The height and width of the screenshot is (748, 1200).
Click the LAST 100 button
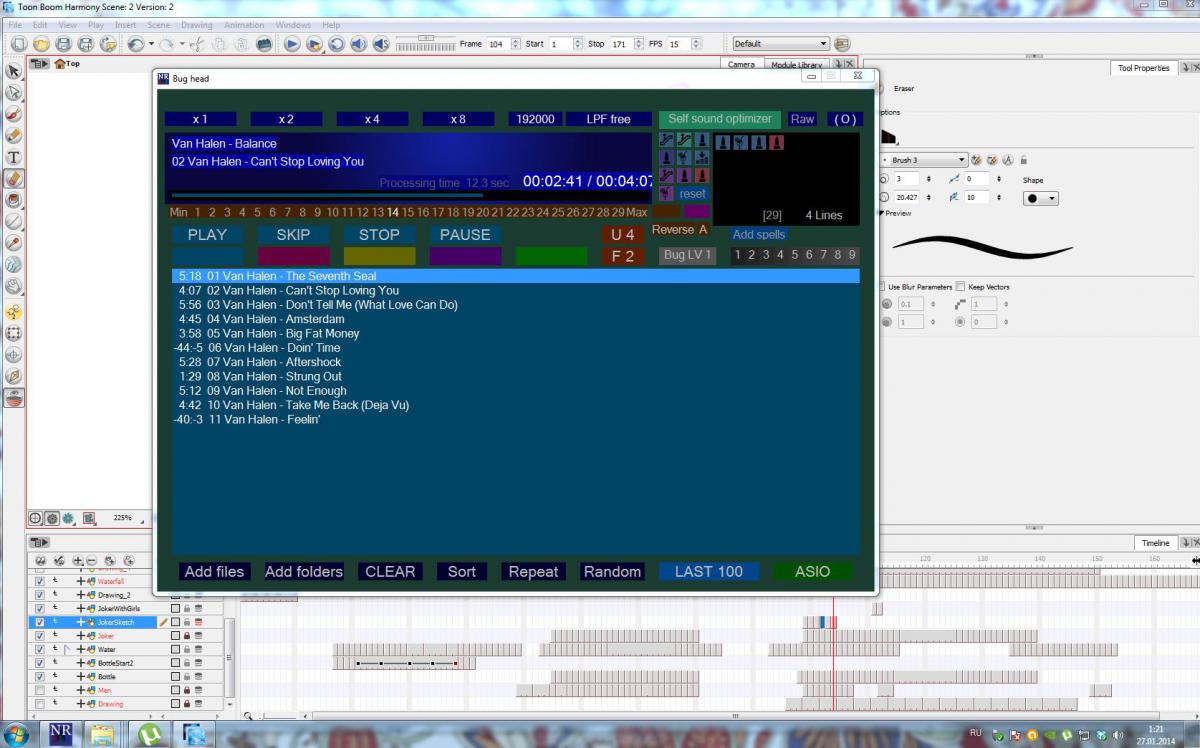pyautogui.click(x=708, y=572)
